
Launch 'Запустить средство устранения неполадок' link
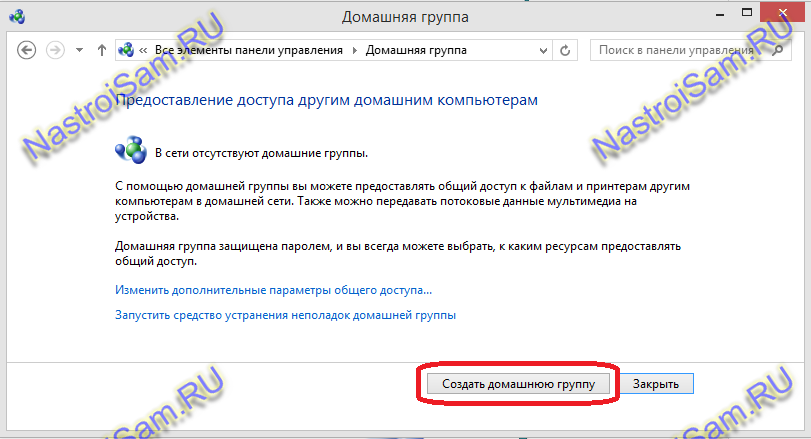point(286,315)
